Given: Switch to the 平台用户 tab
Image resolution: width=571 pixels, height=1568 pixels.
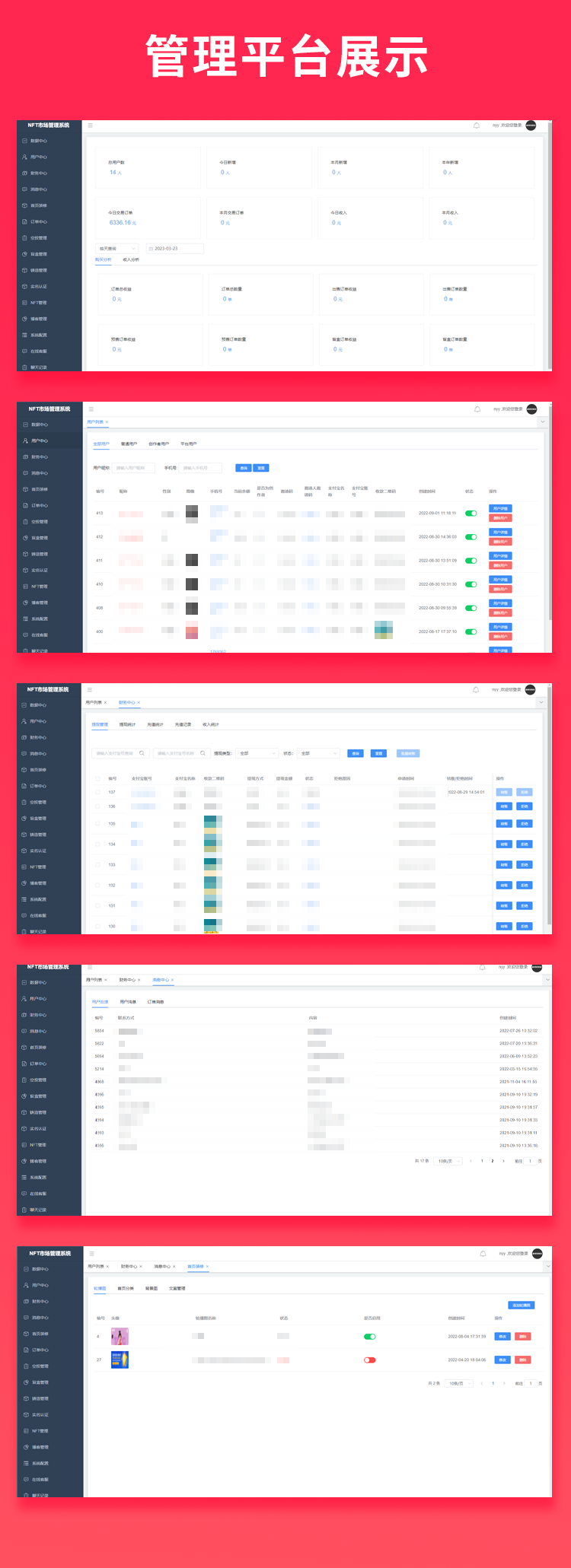Looking at the screenshot, I should (188, 444).
